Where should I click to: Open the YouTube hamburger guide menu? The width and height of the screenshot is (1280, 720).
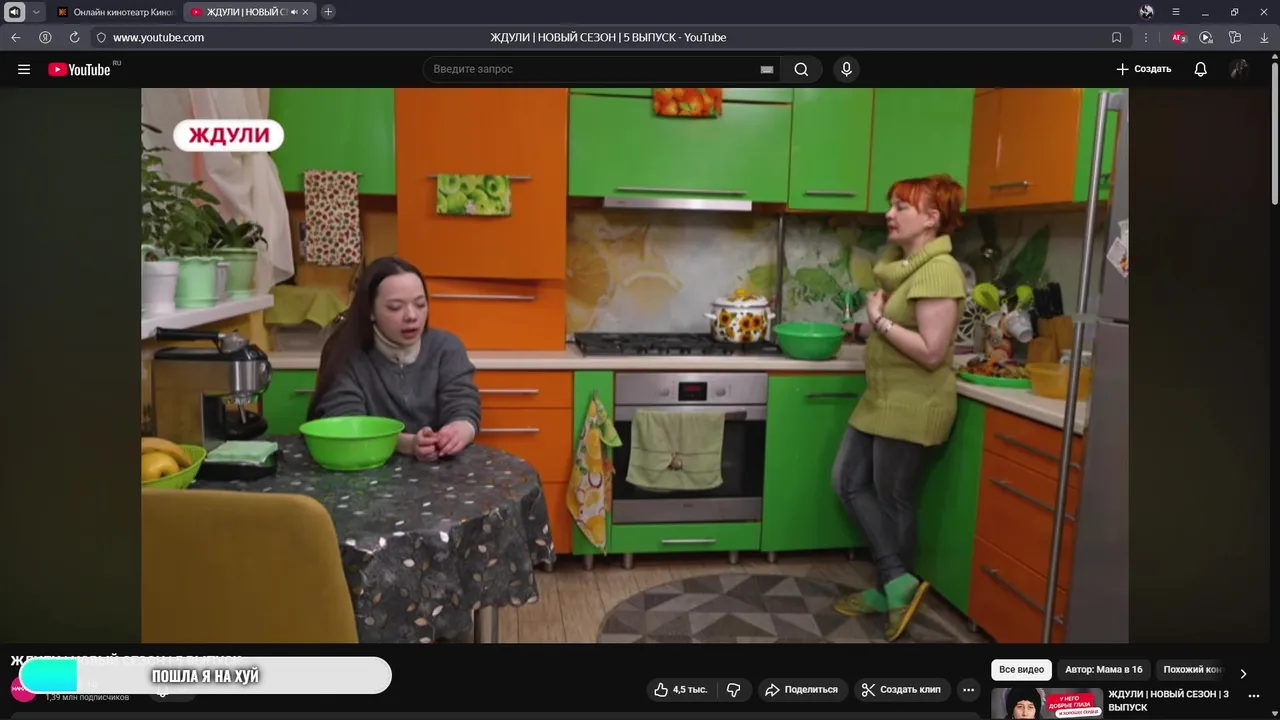coord(24,69)
